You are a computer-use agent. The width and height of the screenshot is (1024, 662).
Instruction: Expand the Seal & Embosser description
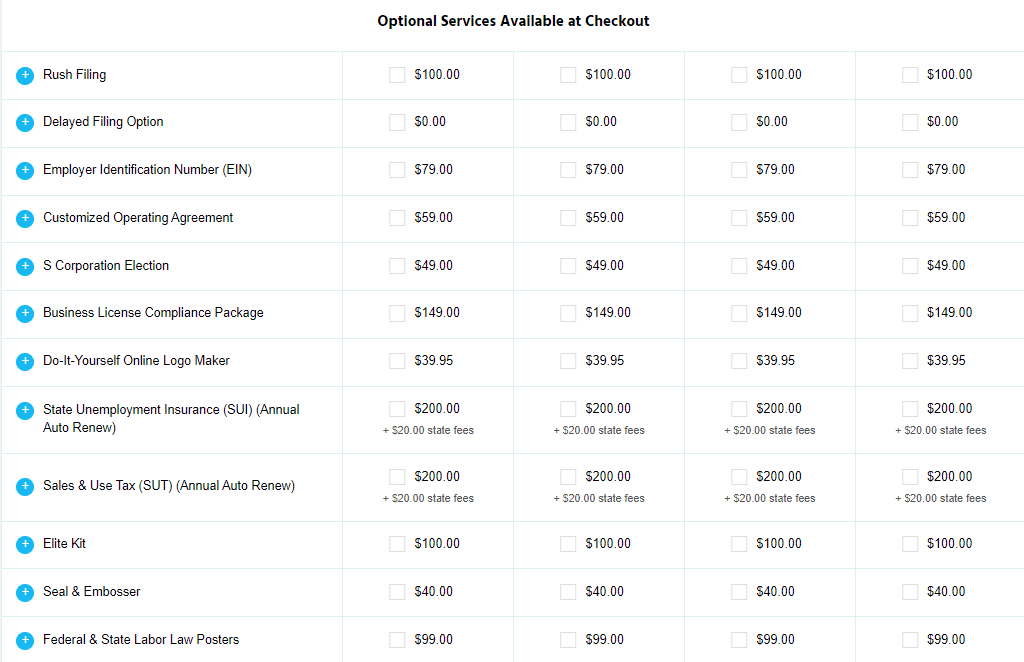[26, 592]
